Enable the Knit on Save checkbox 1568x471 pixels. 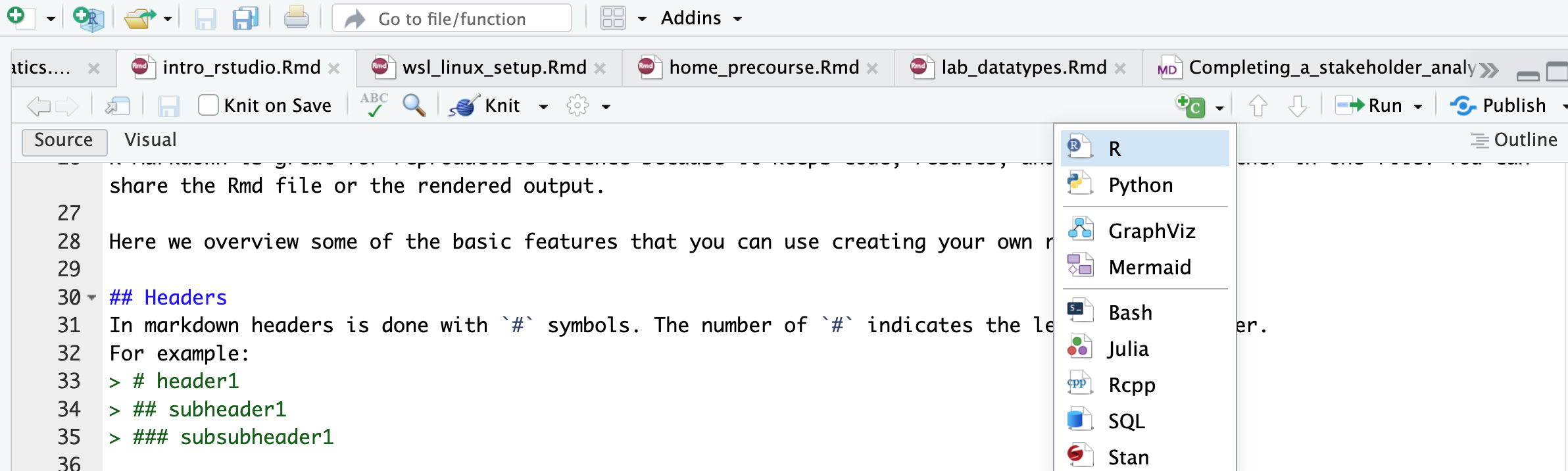point(208,105)
